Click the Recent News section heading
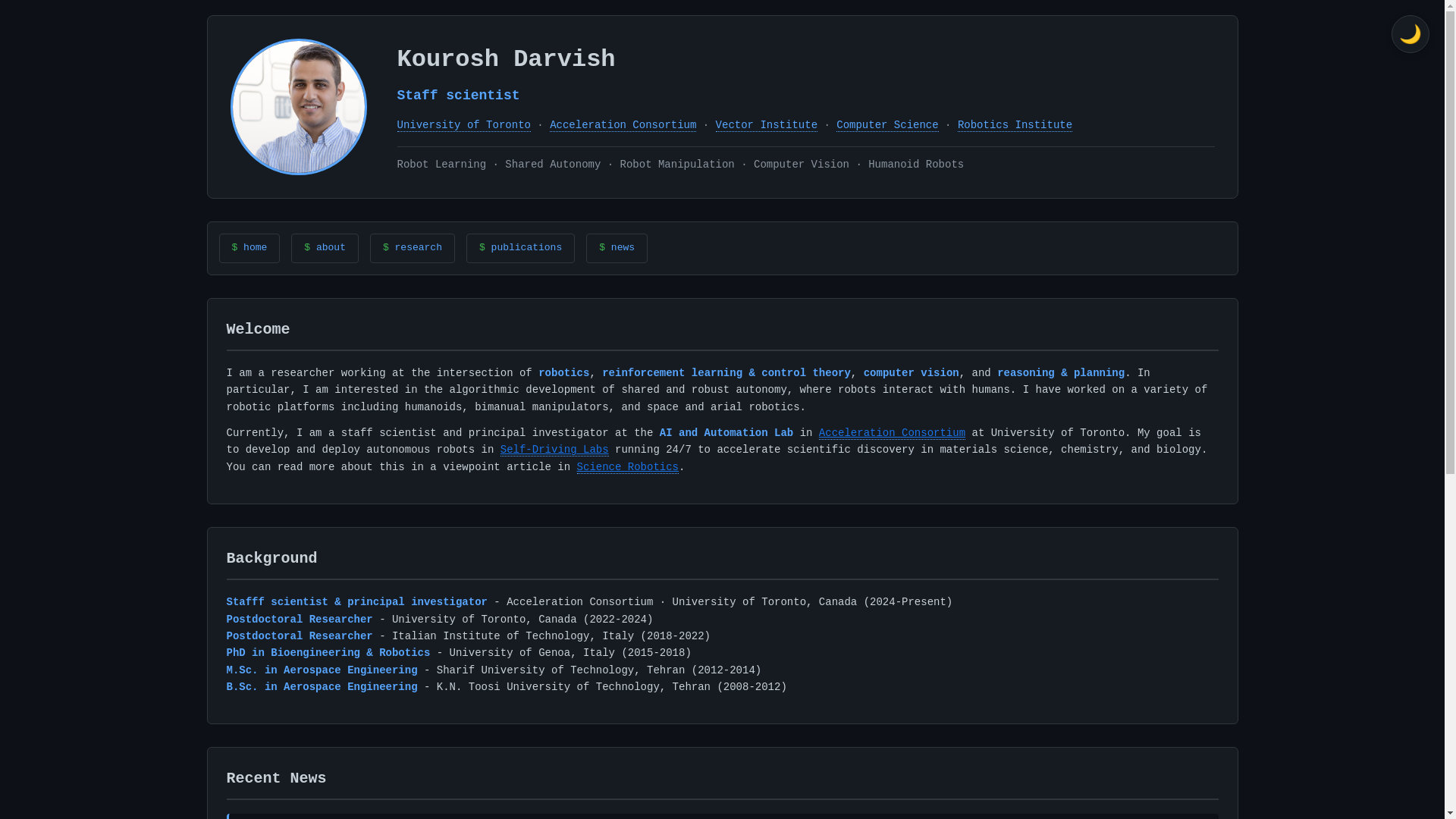The width and height of the screenshot is (1456, 819). (276, 778)
